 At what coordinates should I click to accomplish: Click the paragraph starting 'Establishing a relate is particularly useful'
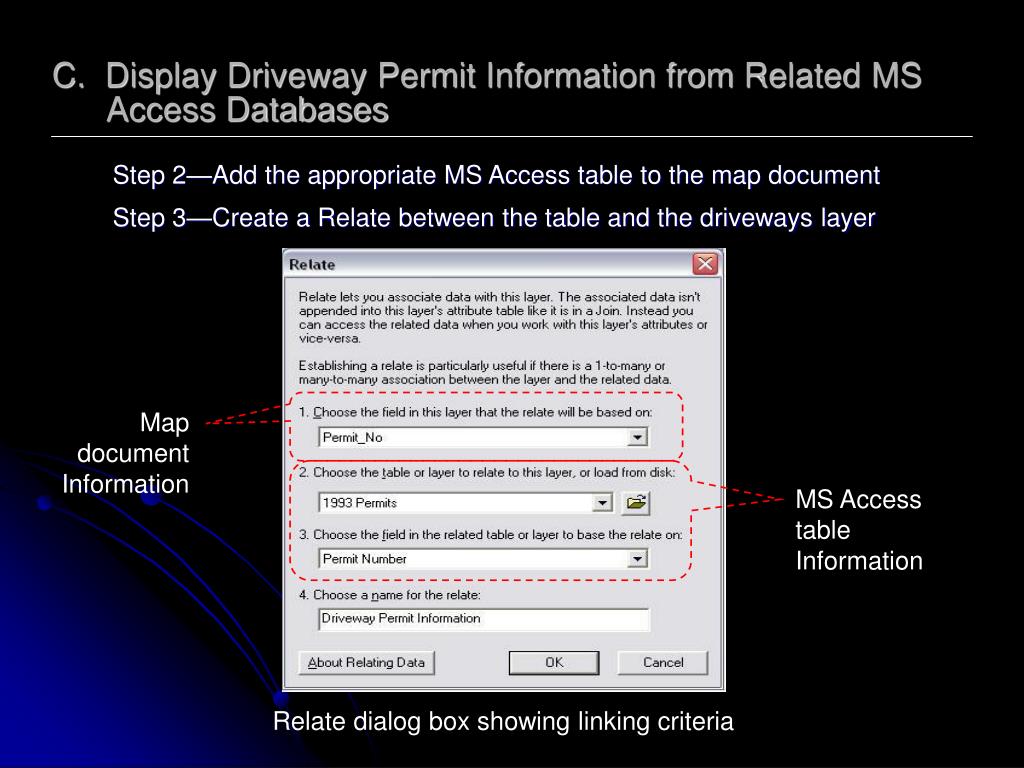[485, 372]
